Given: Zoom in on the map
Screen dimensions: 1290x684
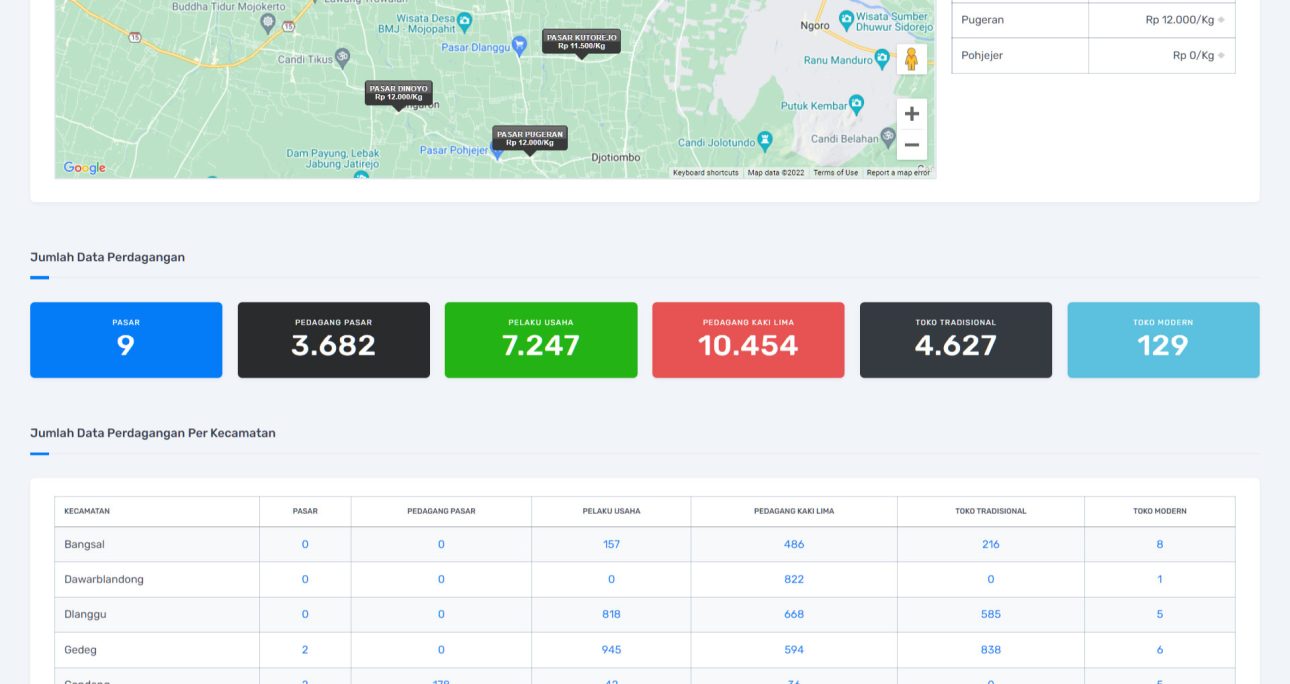Looking at the screenshot, I should pyautogui.click(x=911, y=114).
